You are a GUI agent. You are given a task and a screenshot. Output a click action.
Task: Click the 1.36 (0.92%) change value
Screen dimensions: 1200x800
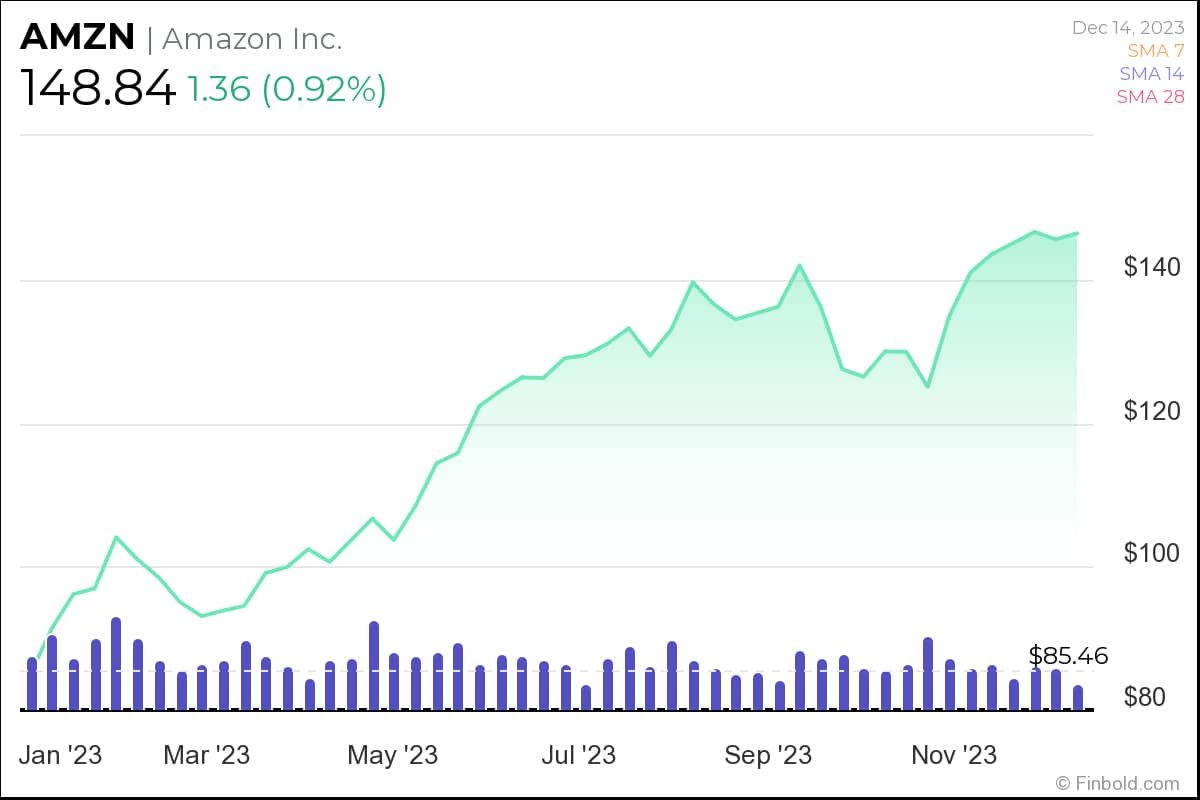pyautogui.click(x=287, y=90)
